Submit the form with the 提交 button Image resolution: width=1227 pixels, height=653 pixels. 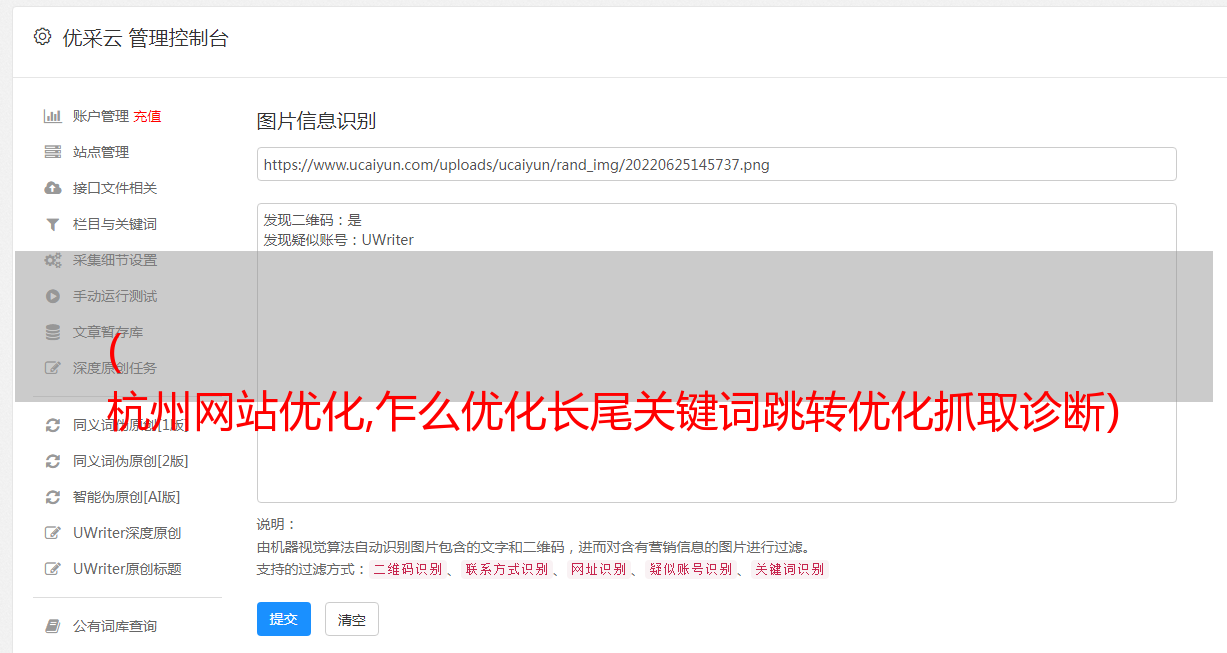(x=284, y=619)
